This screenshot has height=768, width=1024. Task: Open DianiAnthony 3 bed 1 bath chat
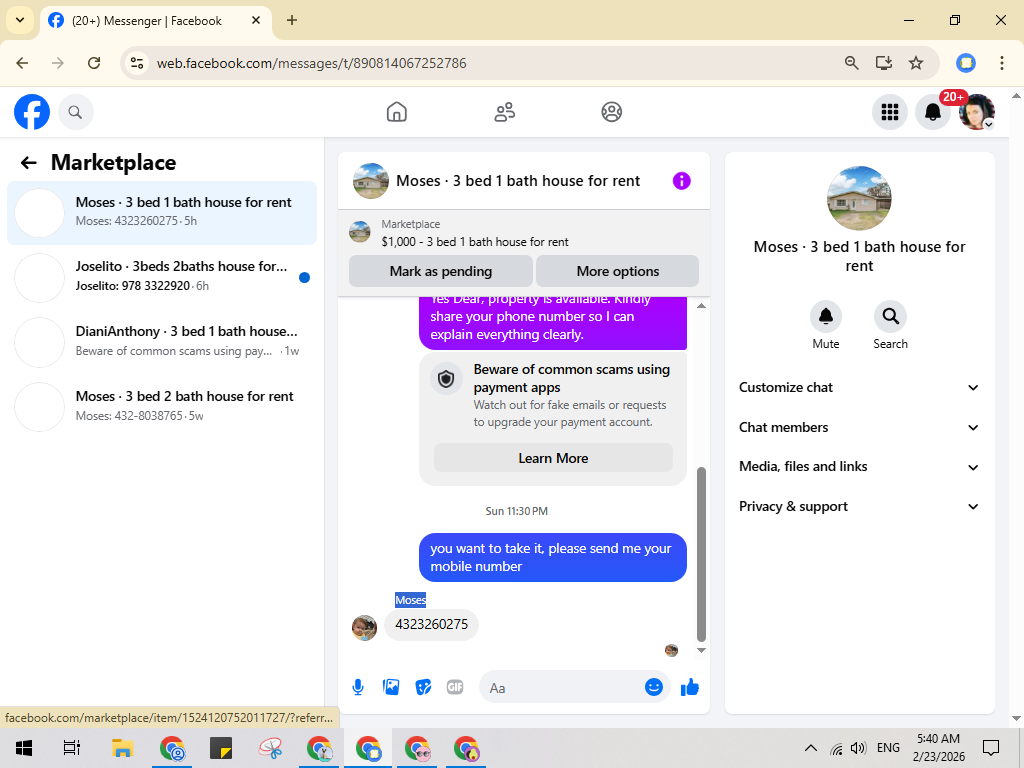(x=162, y=342)
